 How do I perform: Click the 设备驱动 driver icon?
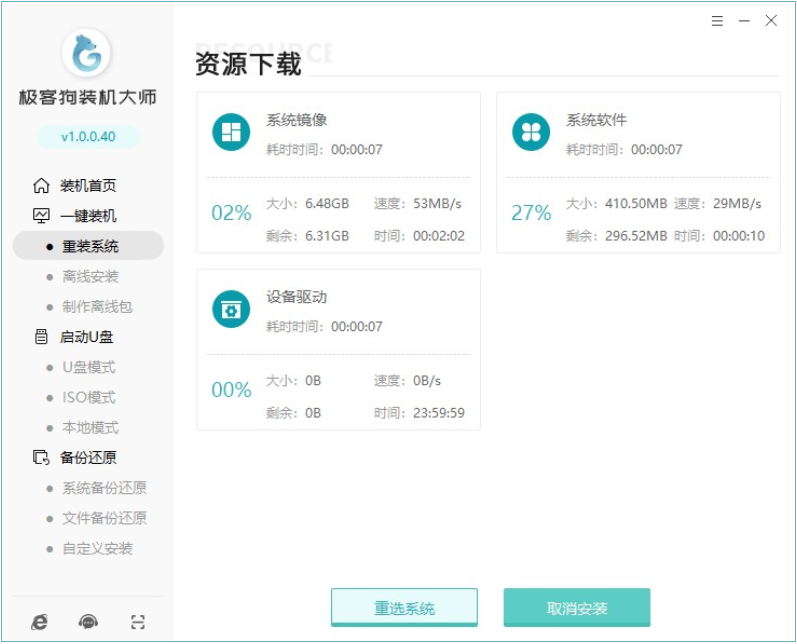(x=231, y=309)
